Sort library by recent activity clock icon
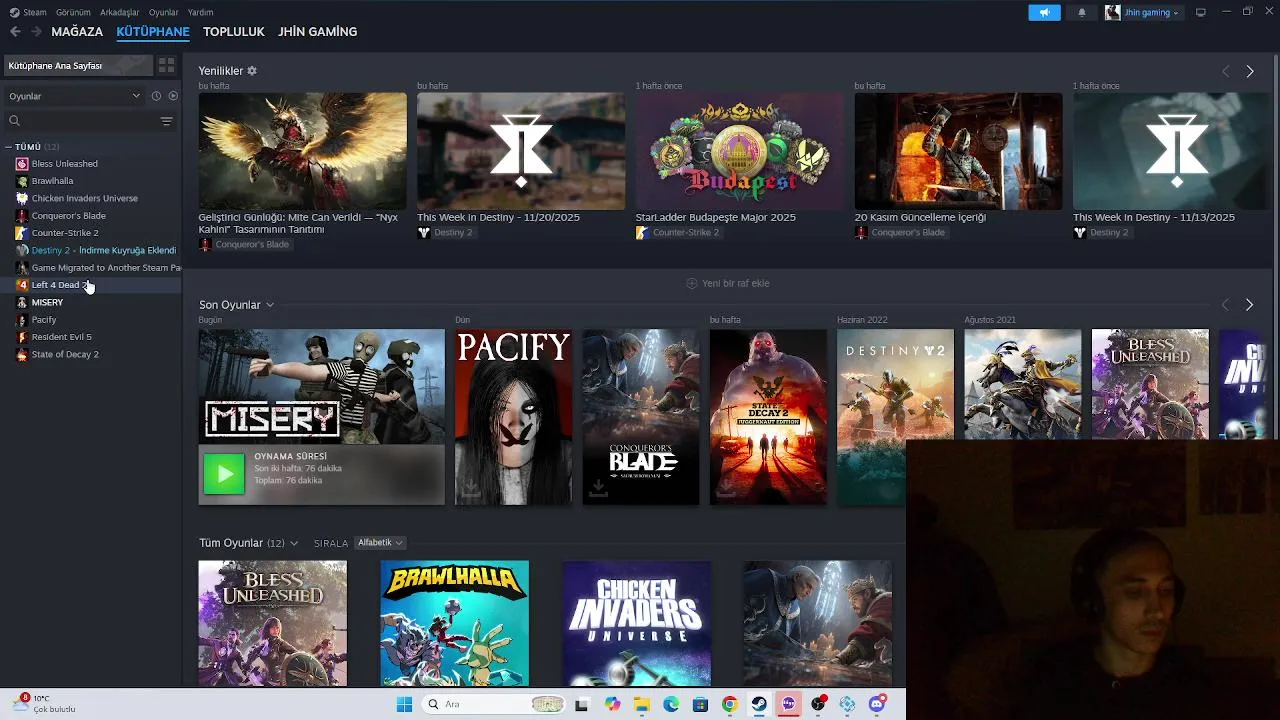 coord(156,96)
